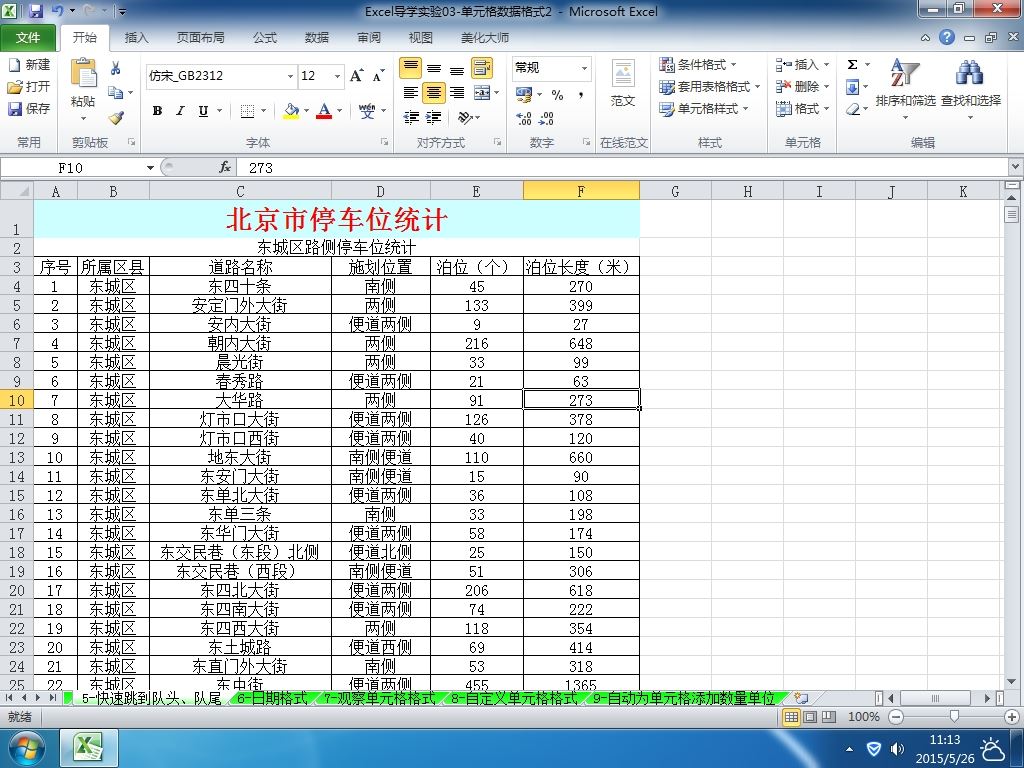Increase font size with the larger A
Viewport: 1024px width, 768px height.
[357, 76]
